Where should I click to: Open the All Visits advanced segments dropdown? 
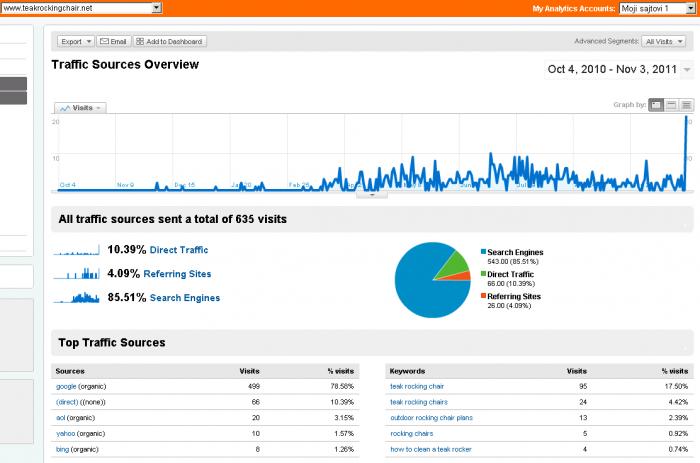click(663, 42)
